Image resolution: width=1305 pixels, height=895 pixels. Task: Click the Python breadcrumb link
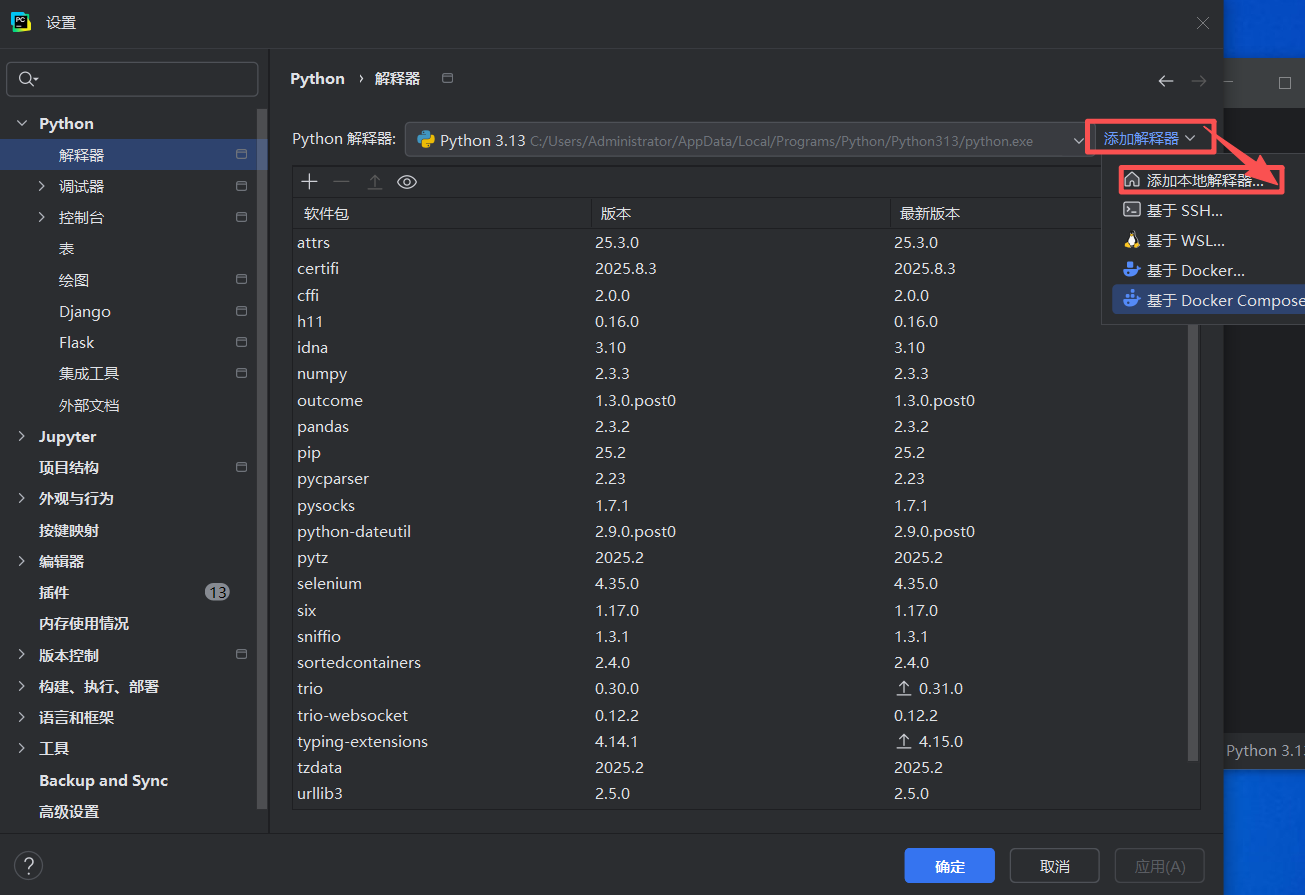[317, 79]
